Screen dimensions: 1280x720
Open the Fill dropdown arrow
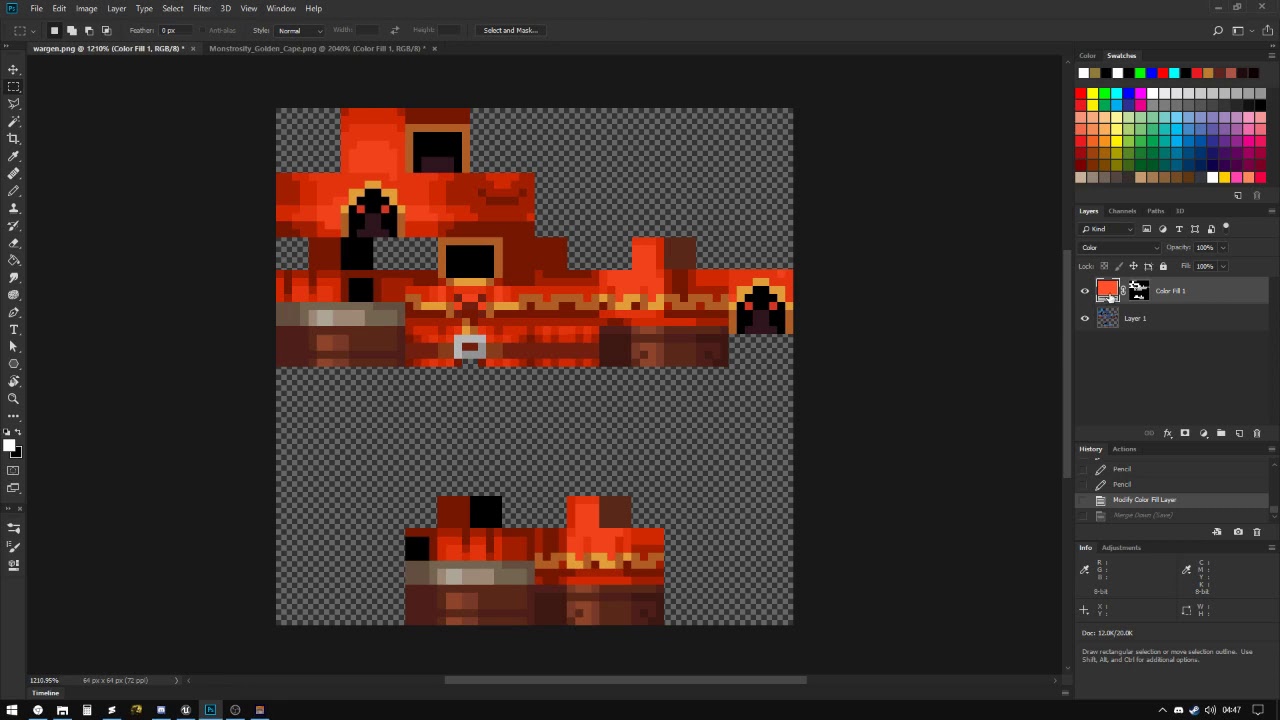(x=1223, y=266)
